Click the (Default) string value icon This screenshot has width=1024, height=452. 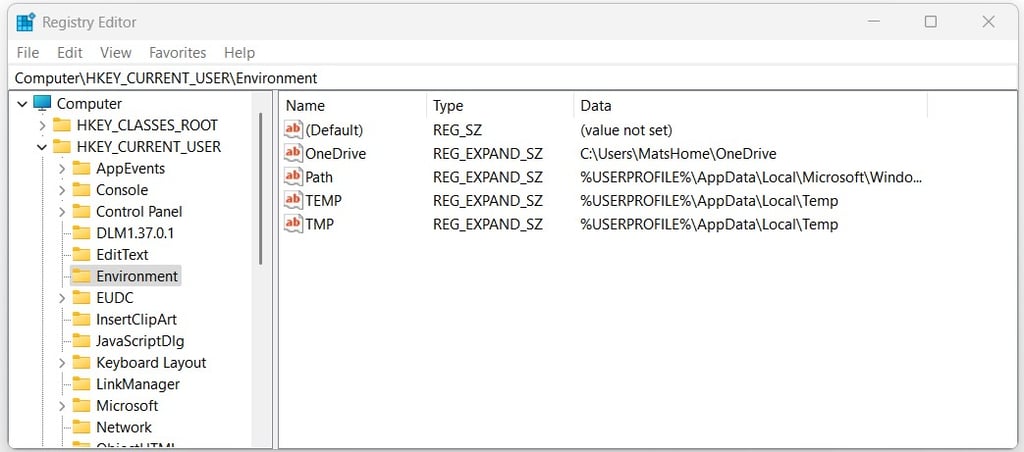(294, 130)
